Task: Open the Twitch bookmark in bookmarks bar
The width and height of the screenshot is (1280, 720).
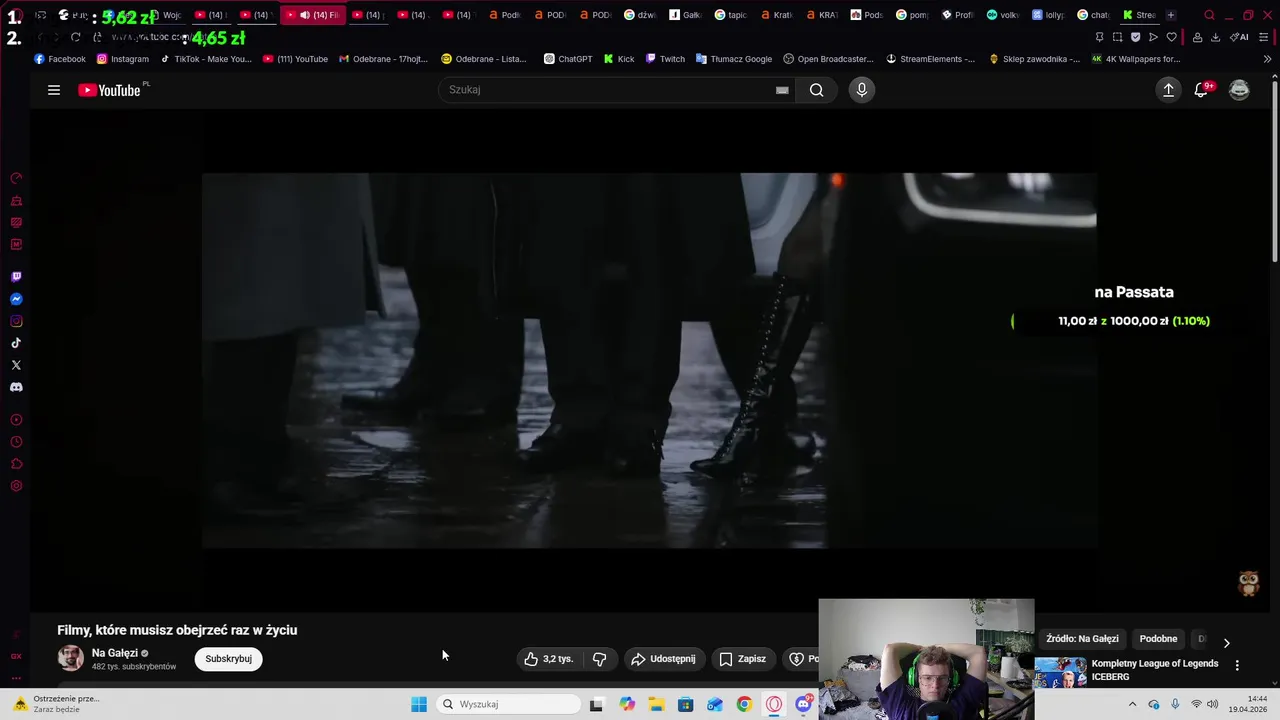Action: pyautogui.click(x=665, y=59)
